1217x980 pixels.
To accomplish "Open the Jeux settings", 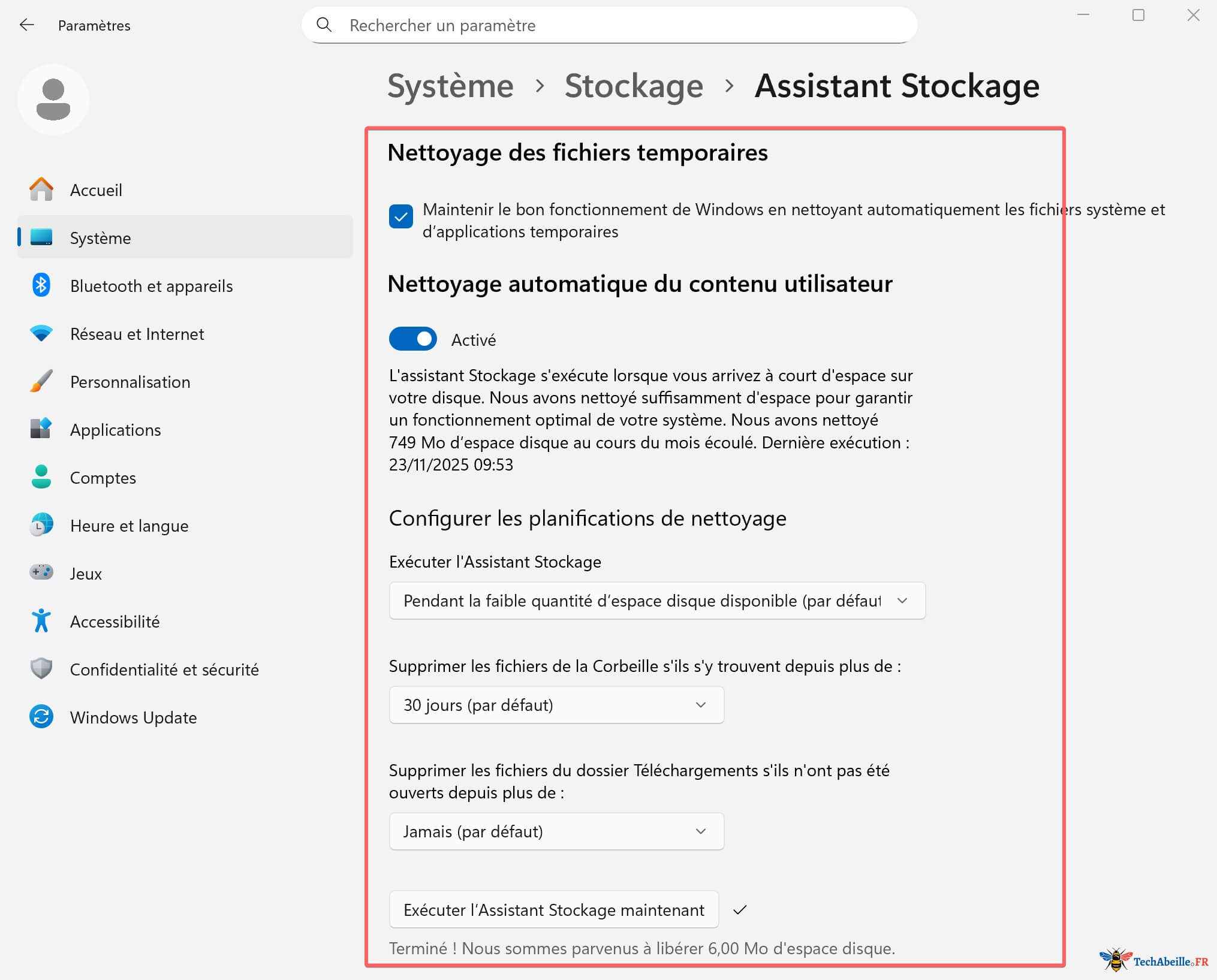I will (x=85, y=574).
